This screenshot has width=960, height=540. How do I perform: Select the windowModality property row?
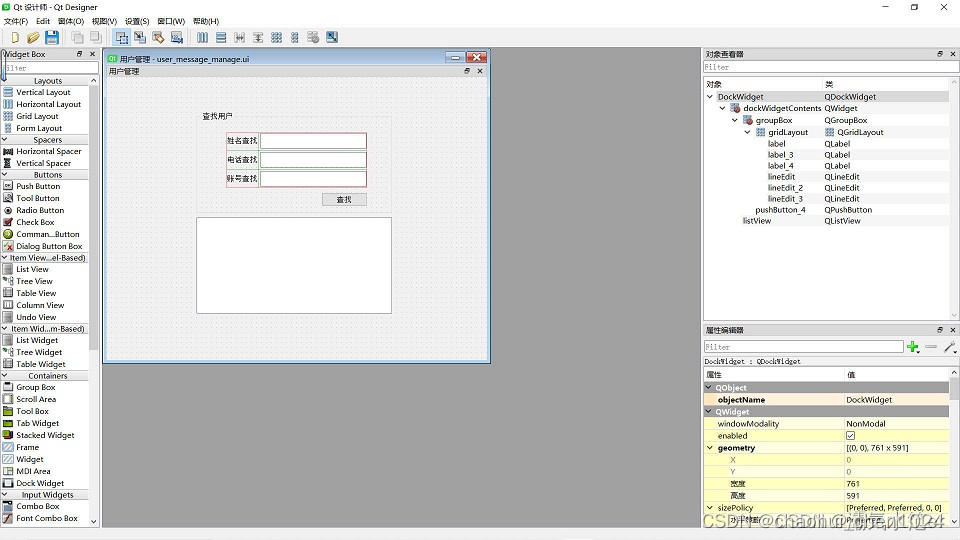827,424
